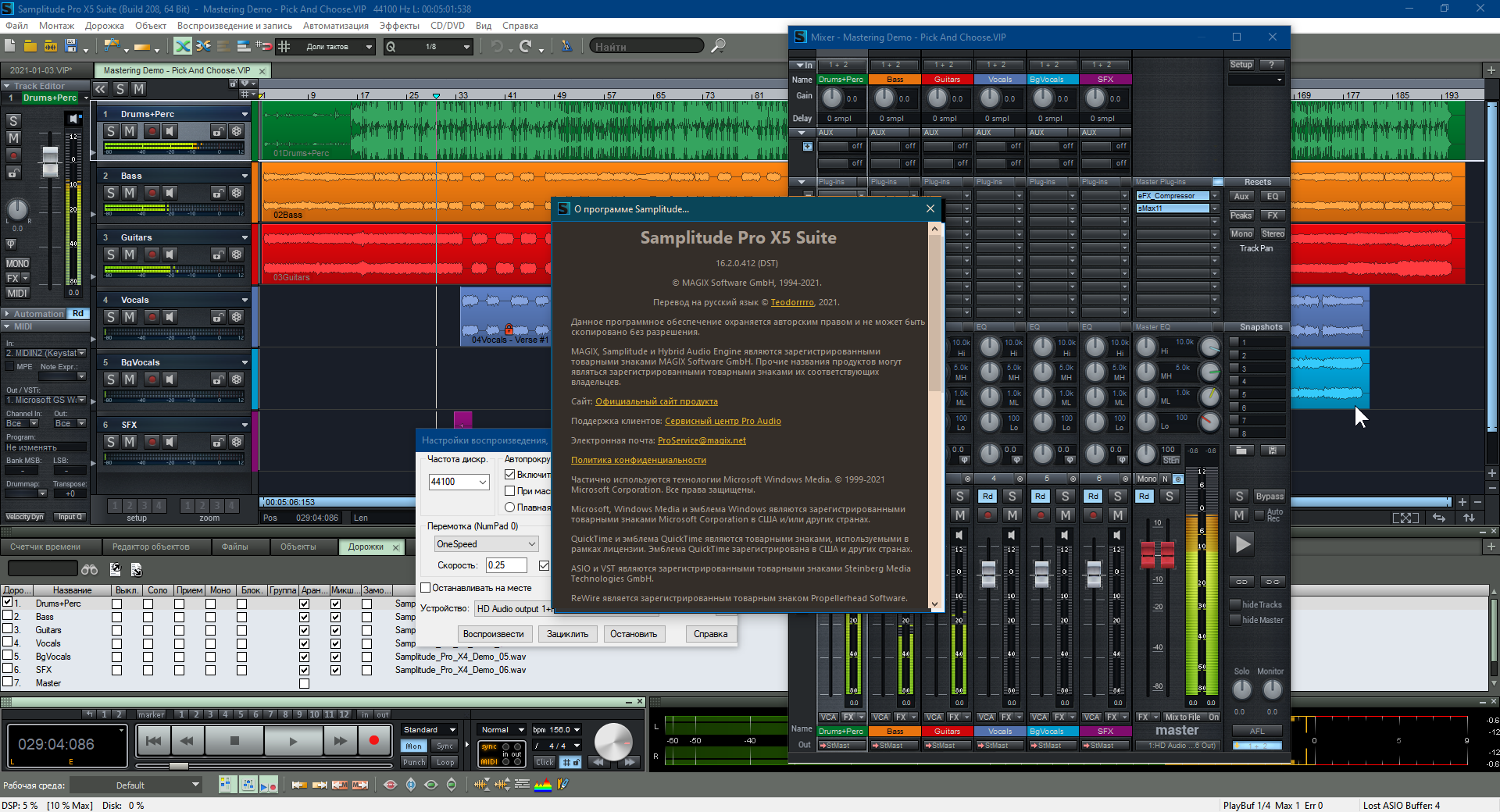This screenshot has height=812, width=1500.
Task: Open the sample rate 44100 dropdown
Action: (459, 482)
